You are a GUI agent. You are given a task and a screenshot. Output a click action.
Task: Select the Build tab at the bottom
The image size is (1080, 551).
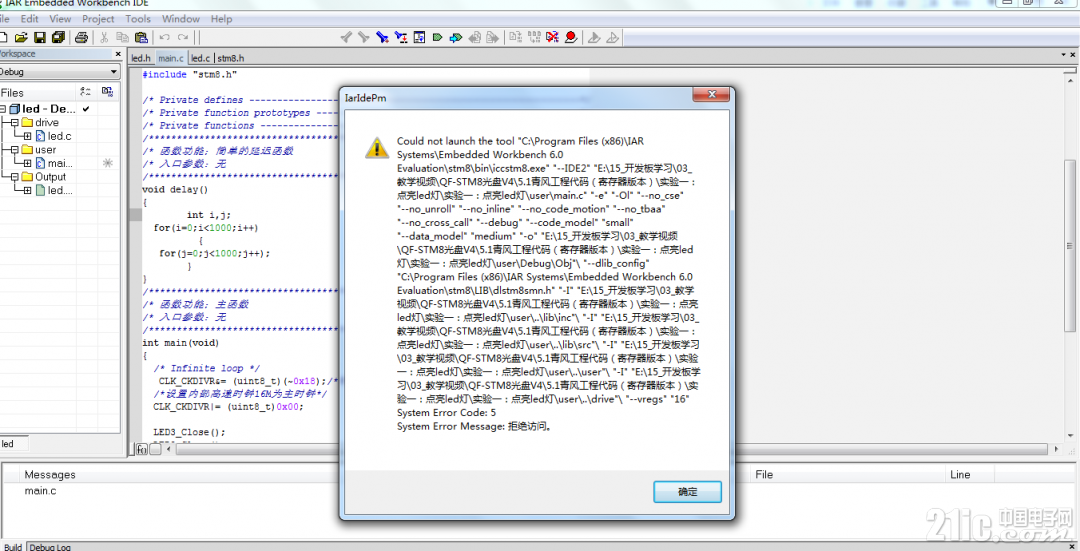tap(12, 547)
